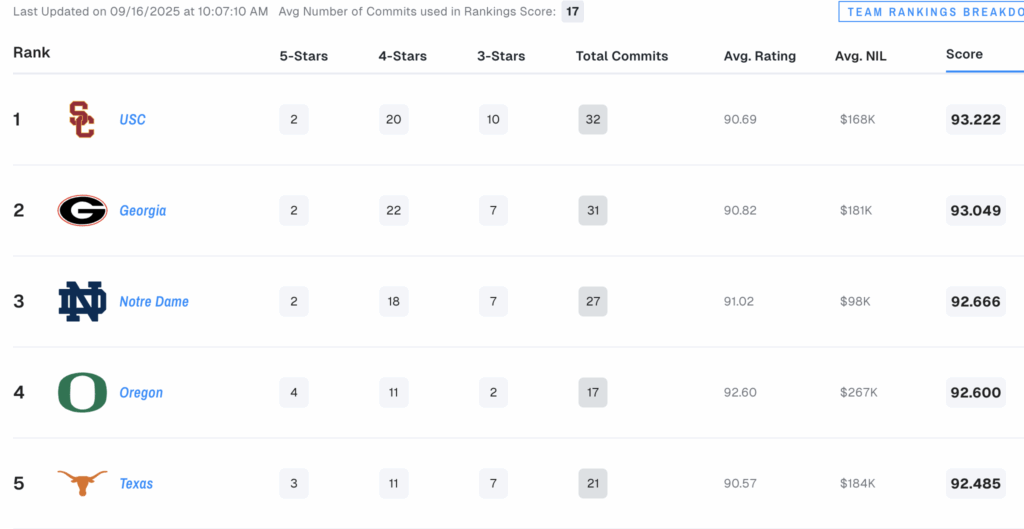Sort by the Score column header
1024x529 pixels.
pos(965,54)
